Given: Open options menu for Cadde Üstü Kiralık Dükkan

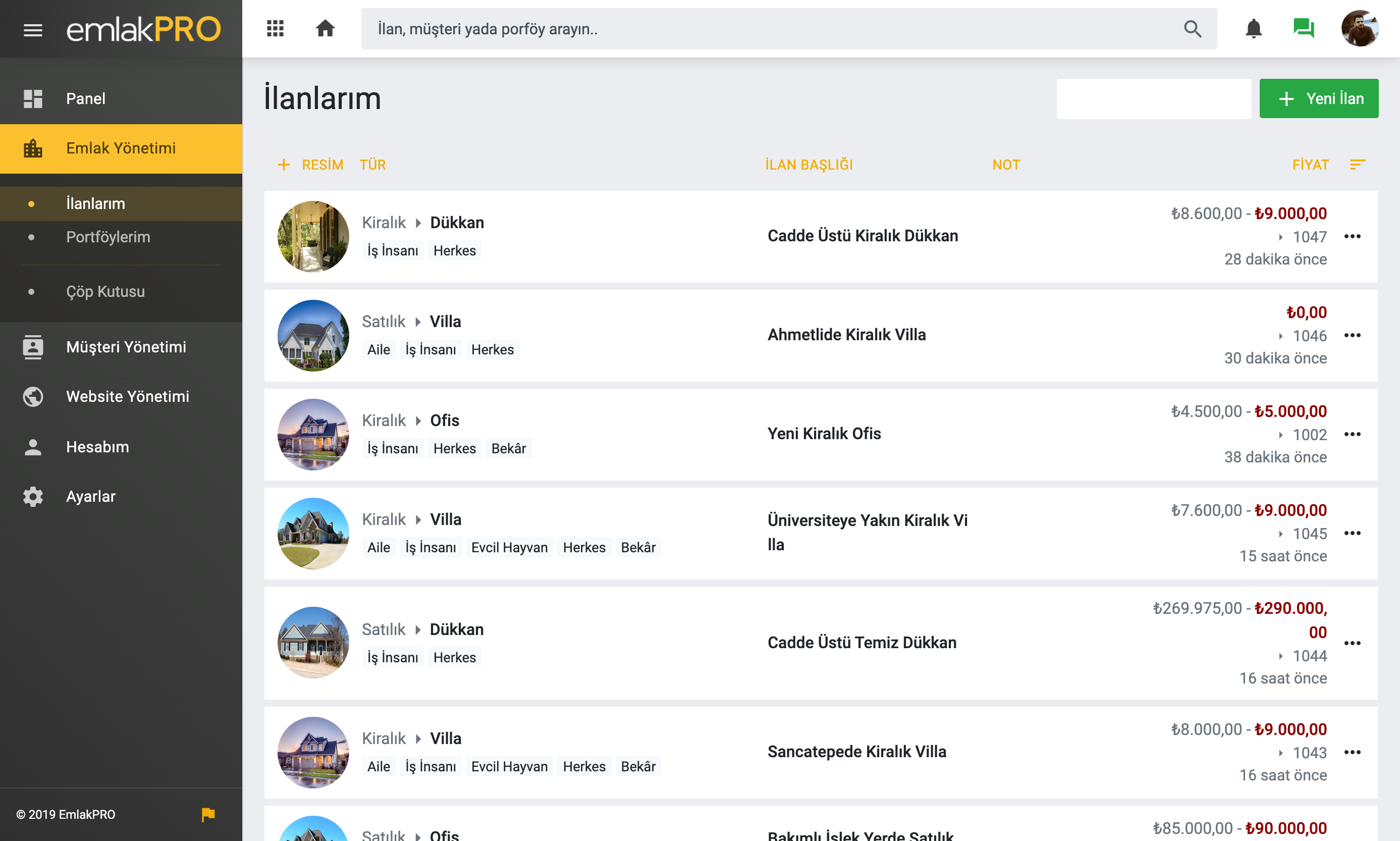Looking at the screenshot, I should coord(1353,236).
